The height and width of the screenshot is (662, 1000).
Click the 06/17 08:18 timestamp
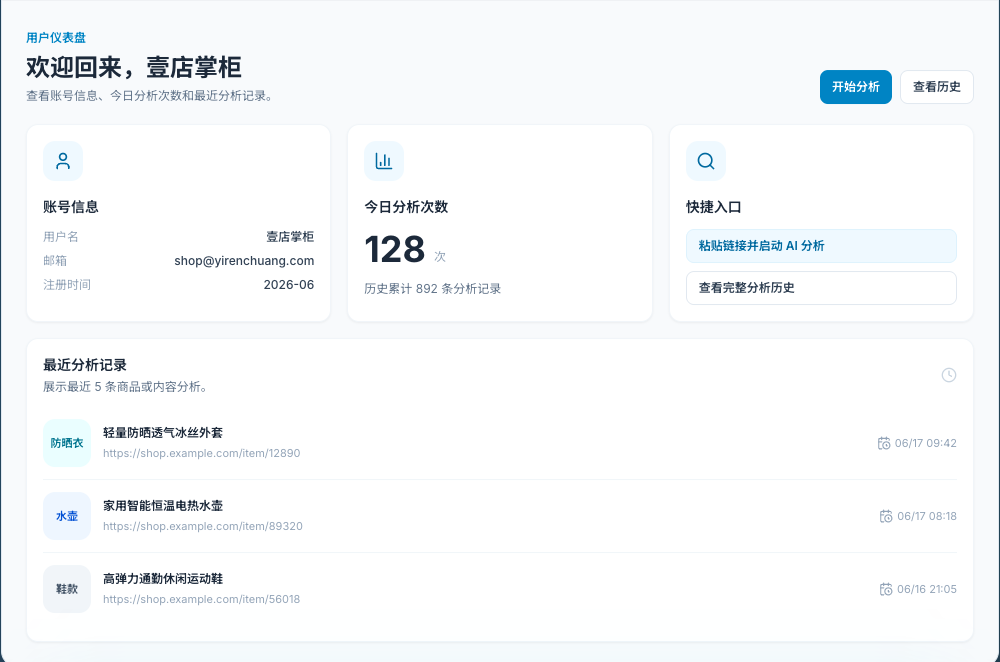[927, 517]
